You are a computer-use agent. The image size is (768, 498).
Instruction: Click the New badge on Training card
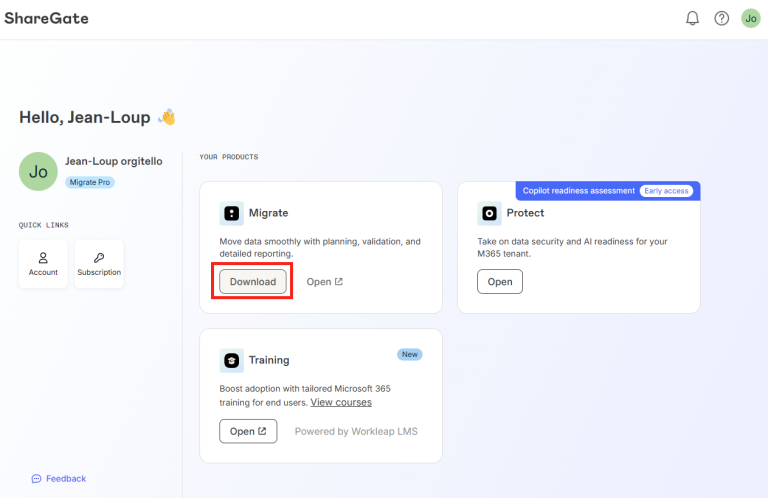coord(409,354)
